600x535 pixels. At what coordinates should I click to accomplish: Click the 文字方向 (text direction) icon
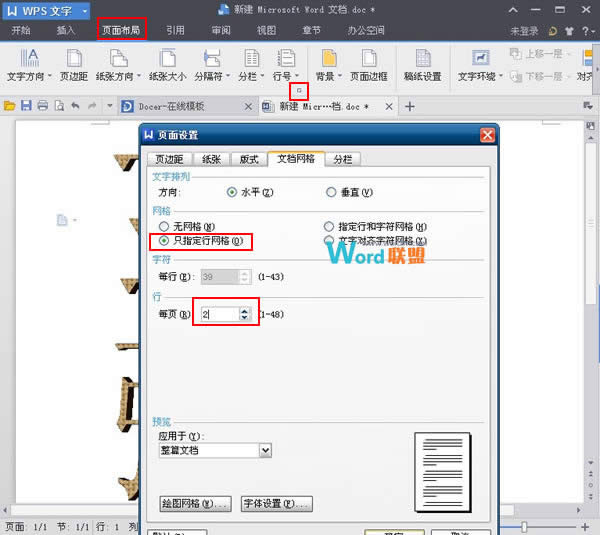[x=29, y=58]
